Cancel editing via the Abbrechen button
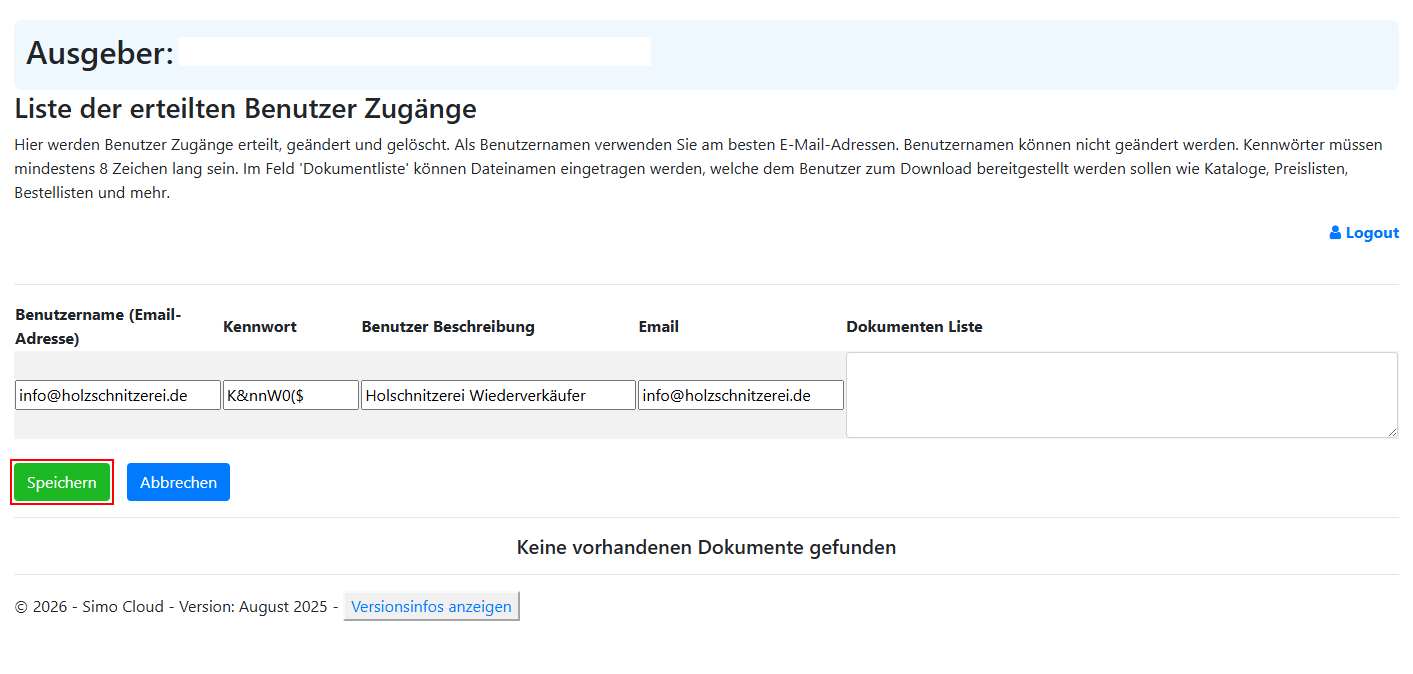Screen dimensions: 1413x674 [178, 482]
